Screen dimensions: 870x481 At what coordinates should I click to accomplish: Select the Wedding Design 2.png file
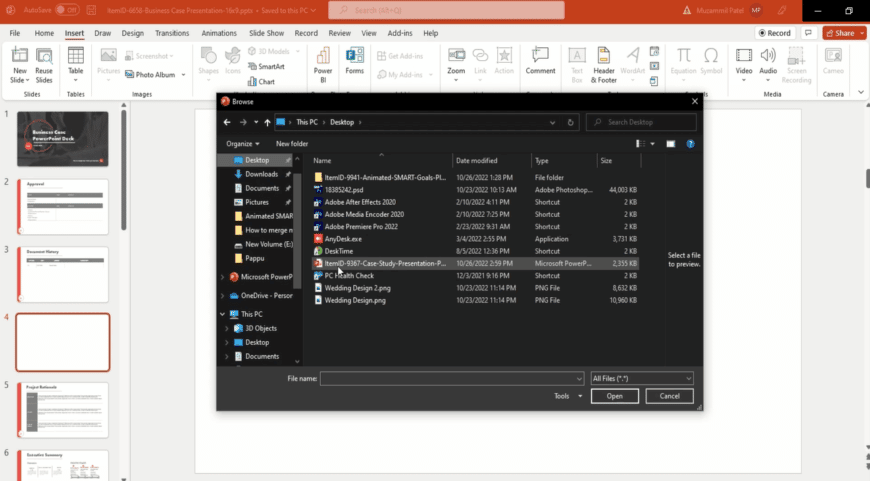click(x=355, y=288)
